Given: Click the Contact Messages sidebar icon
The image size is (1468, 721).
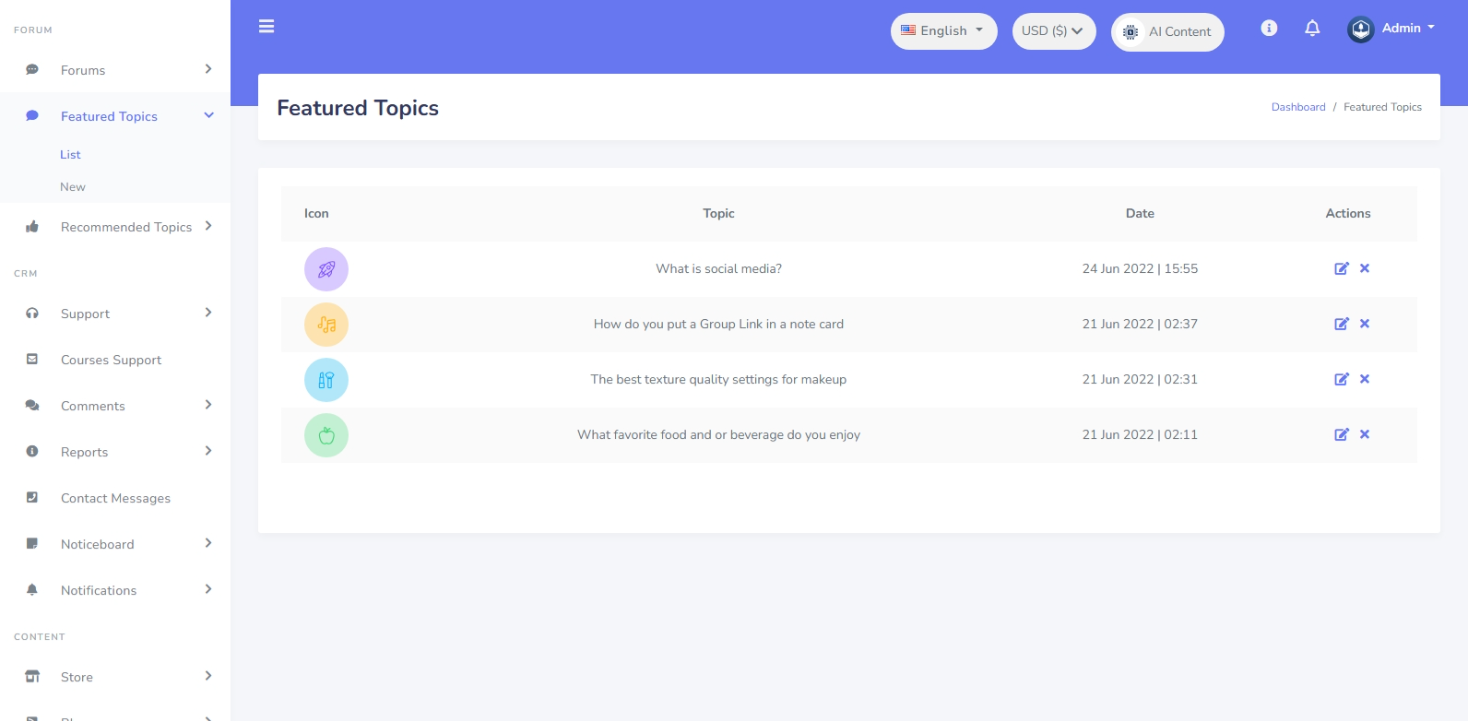Looking at the screenshot, I should [x=32, y=497].
